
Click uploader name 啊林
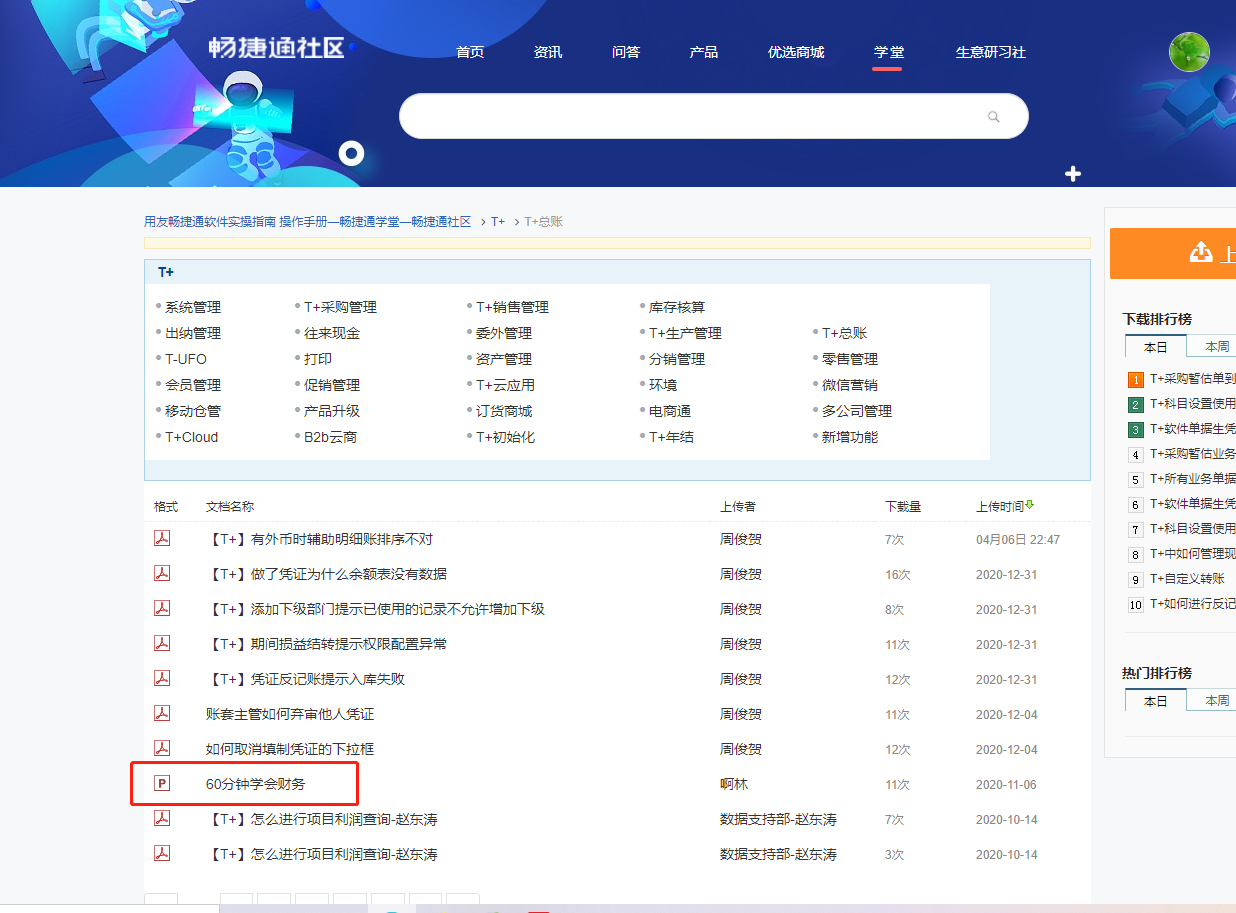[734, 784]
